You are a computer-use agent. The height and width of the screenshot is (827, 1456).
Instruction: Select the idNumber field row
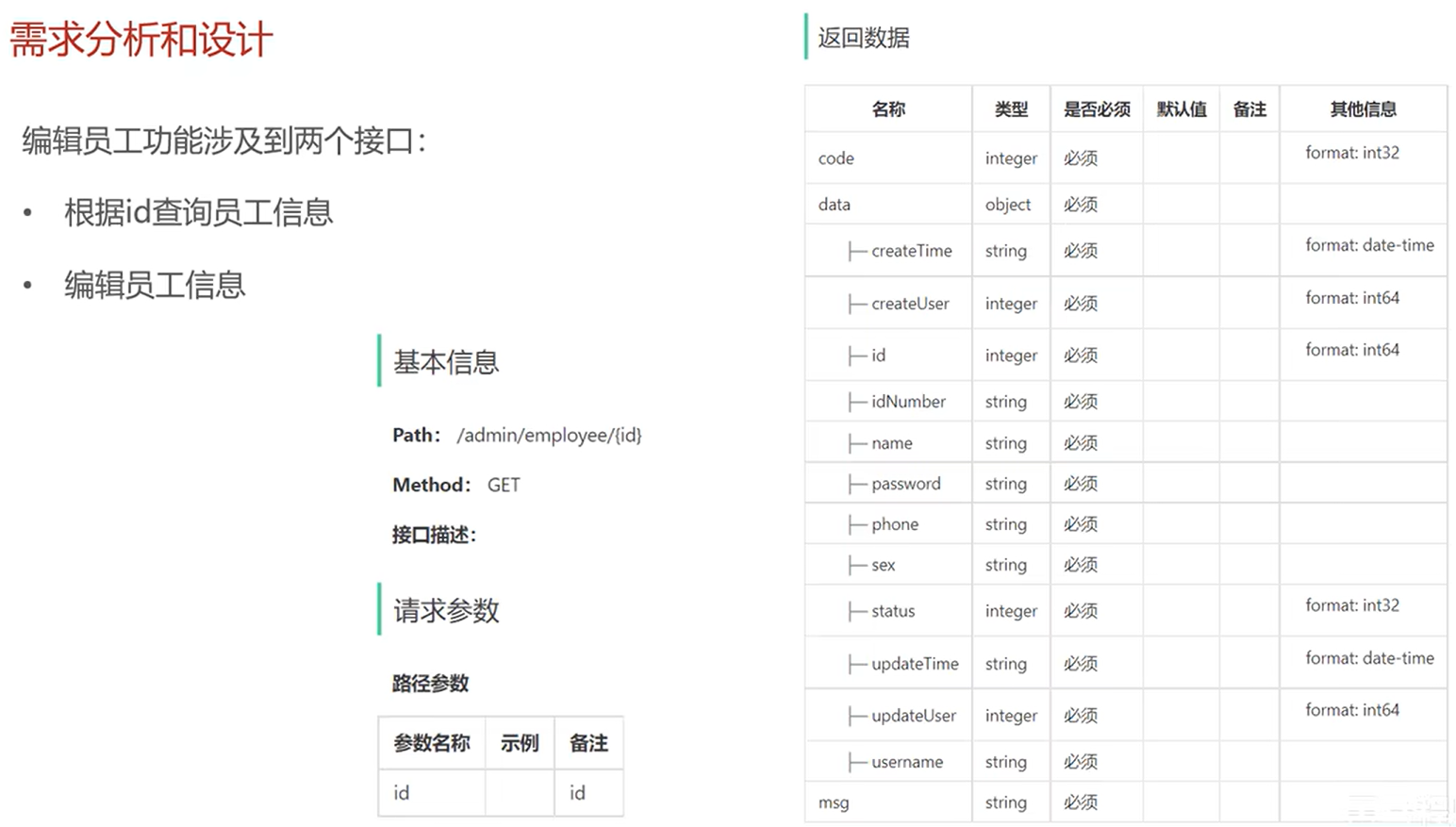pos(1126,402)
